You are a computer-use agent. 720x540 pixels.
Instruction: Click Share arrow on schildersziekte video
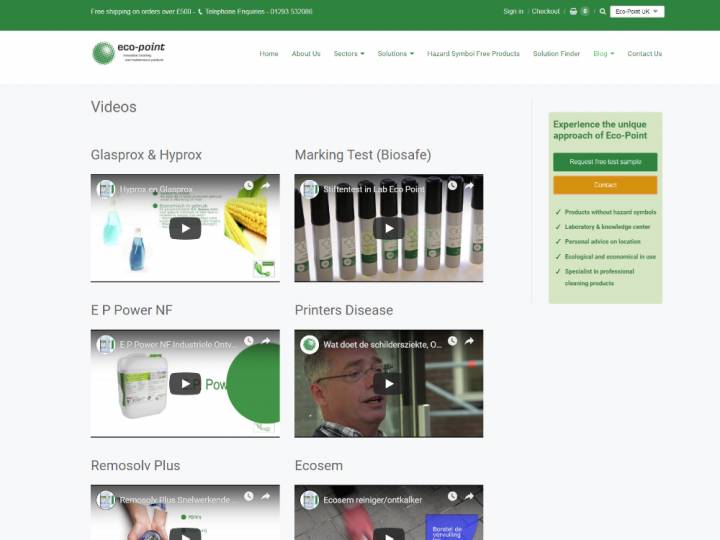tap(469, 341)
